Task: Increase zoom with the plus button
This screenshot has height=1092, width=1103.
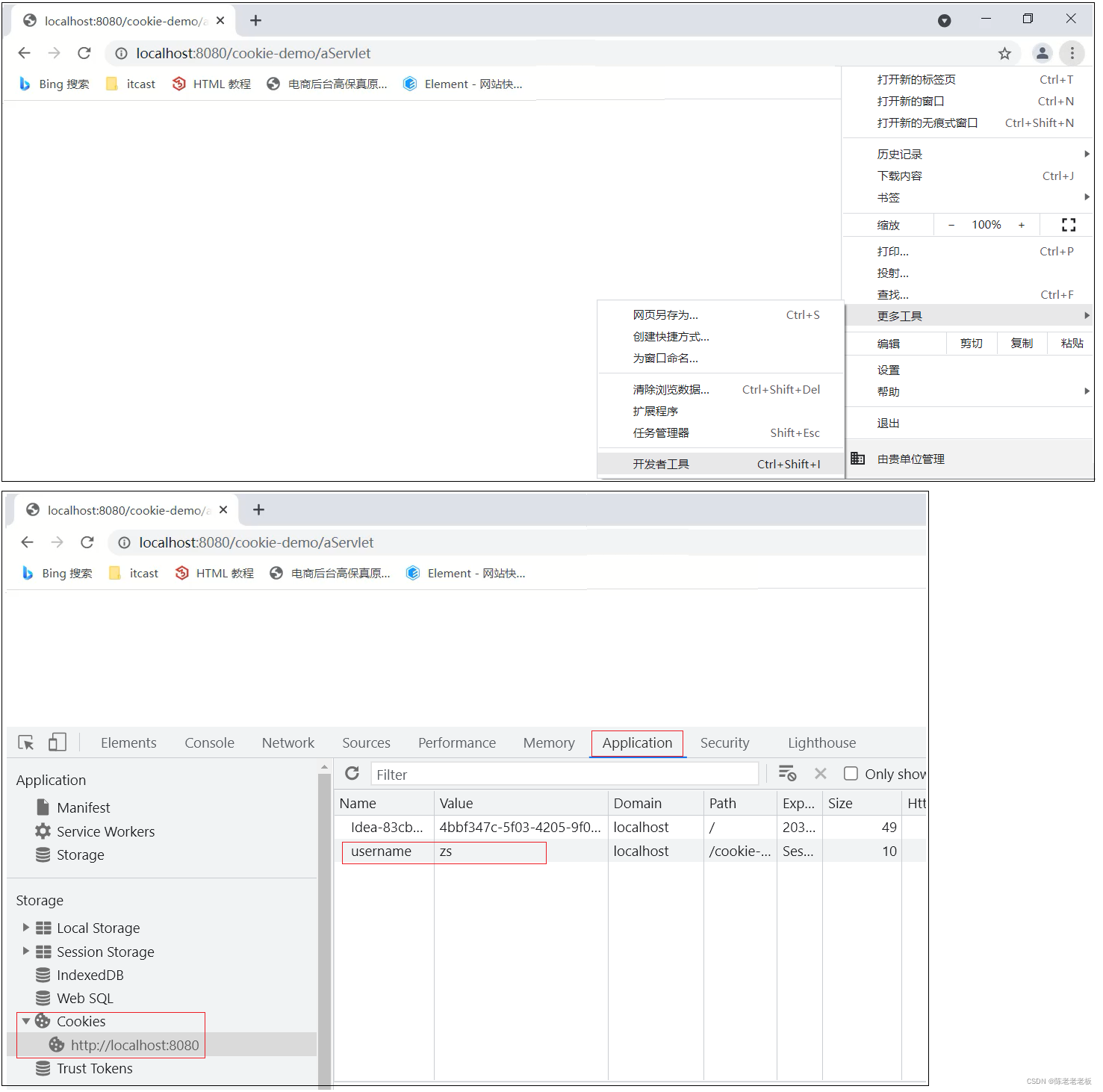Action: [1021, 225]
